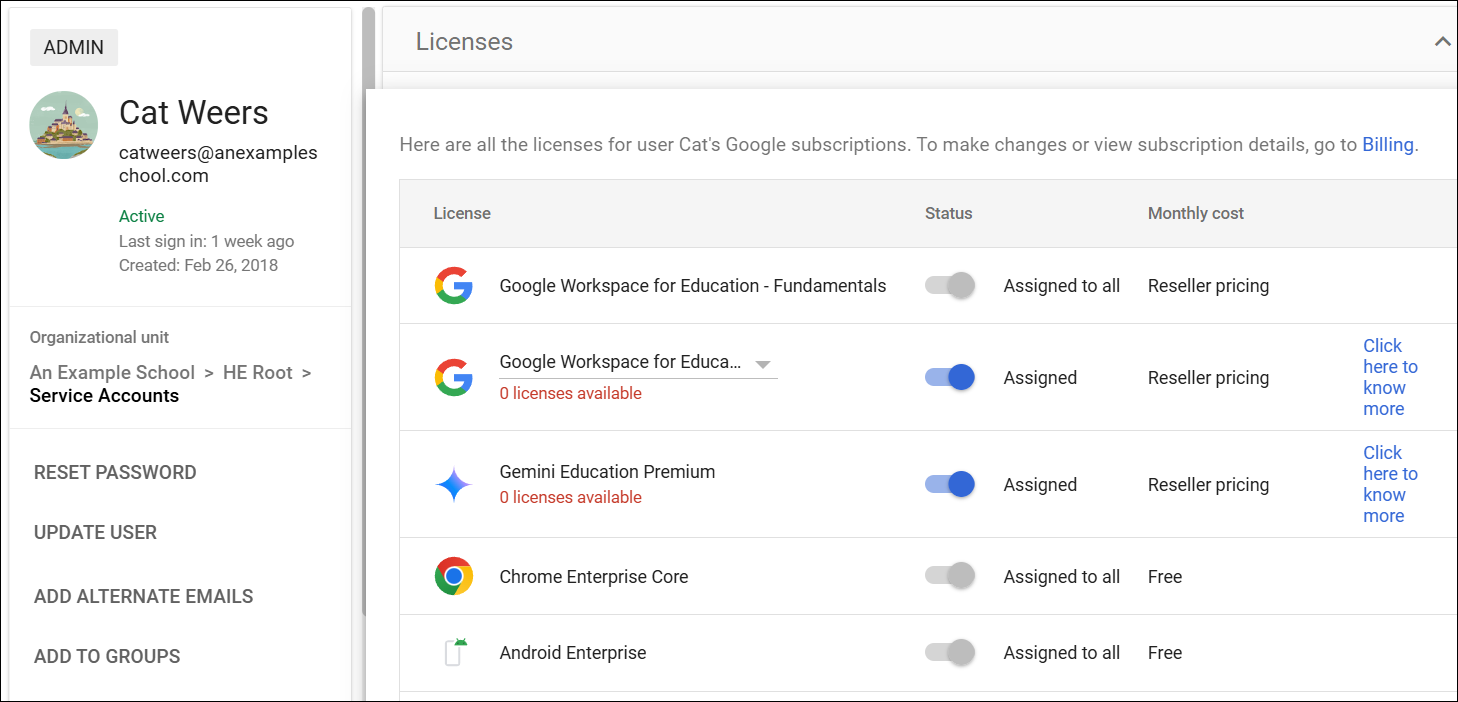Click the left panel vertical scrollbar

(x=368, y=300)
